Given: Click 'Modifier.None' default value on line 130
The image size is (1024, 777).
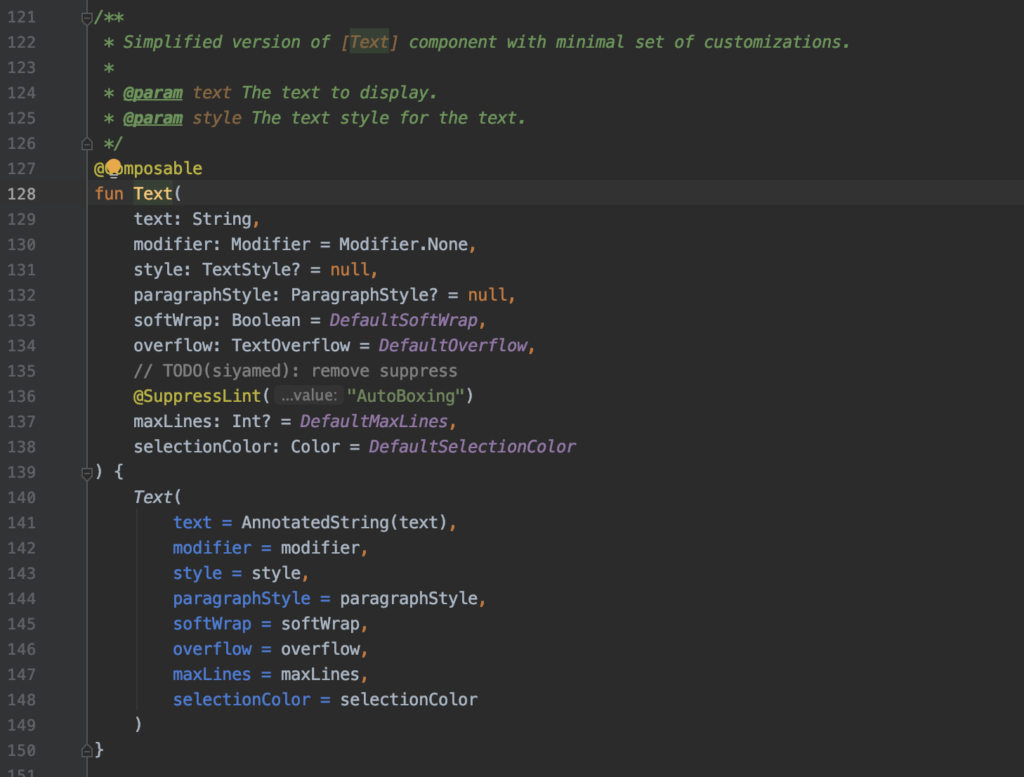Looking at the screenshot, I should (403, 245).
